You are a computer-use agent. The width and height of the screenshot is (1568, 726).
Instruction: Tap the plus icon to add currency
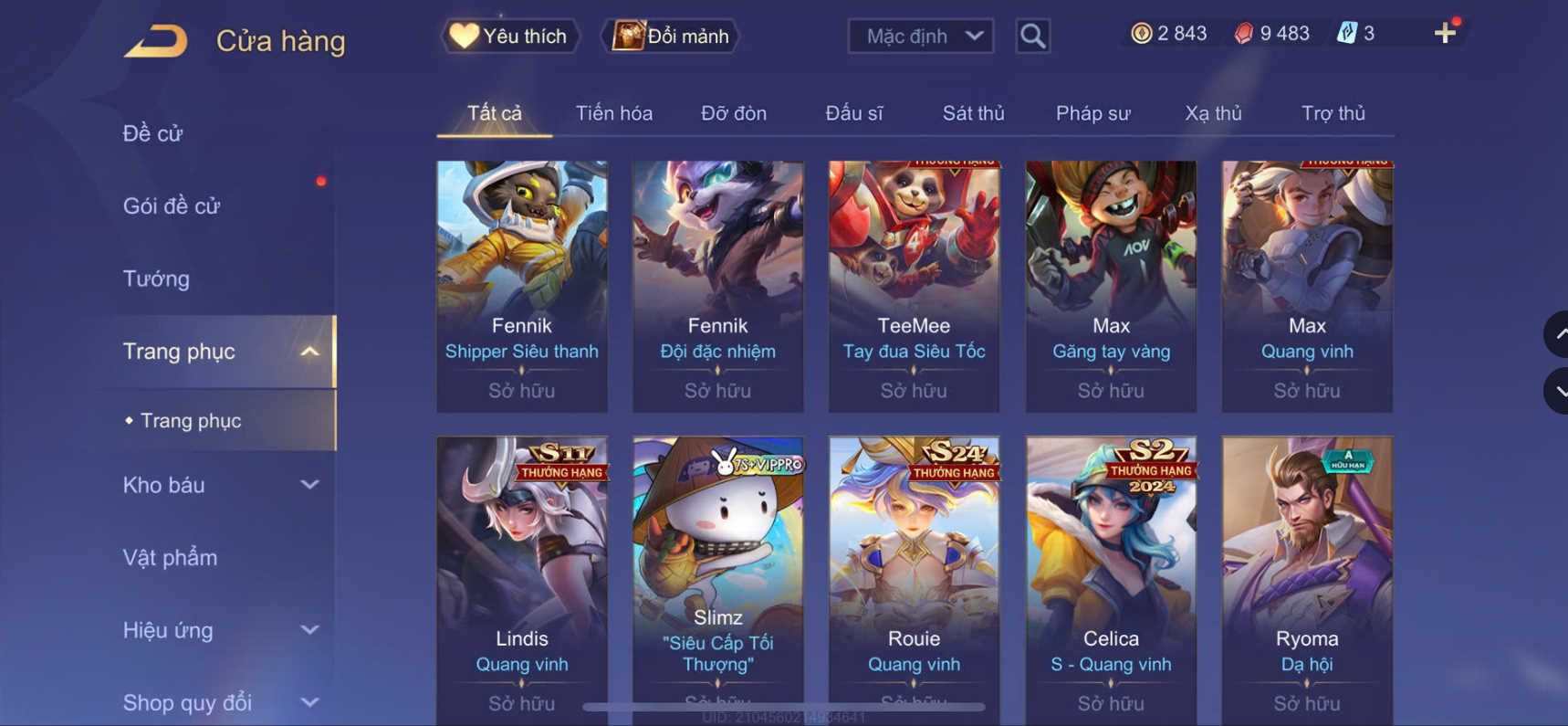coord(1444,34)
